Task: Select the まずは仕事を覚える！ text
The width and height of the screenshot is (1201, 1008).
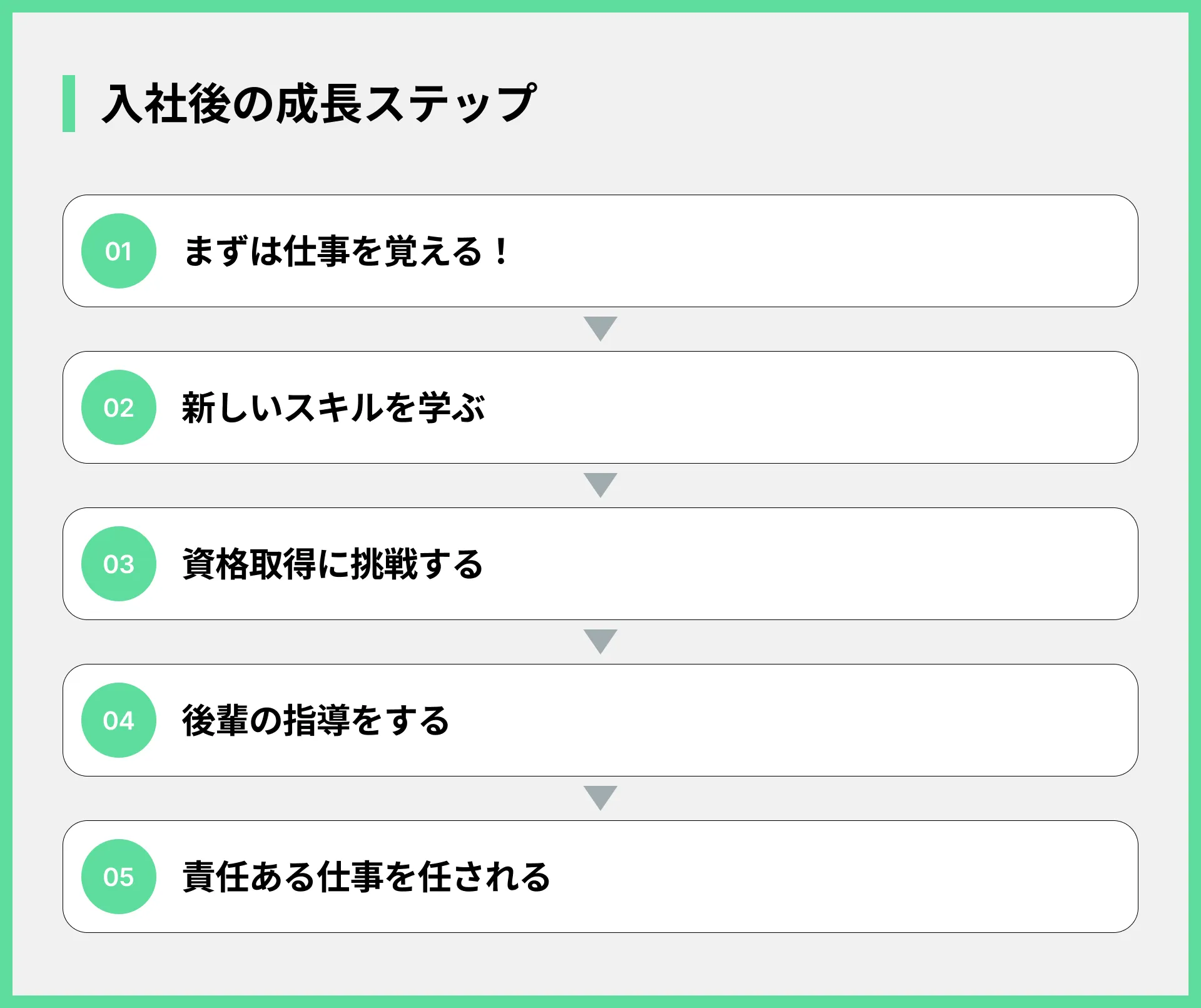Action: [347, 251]
